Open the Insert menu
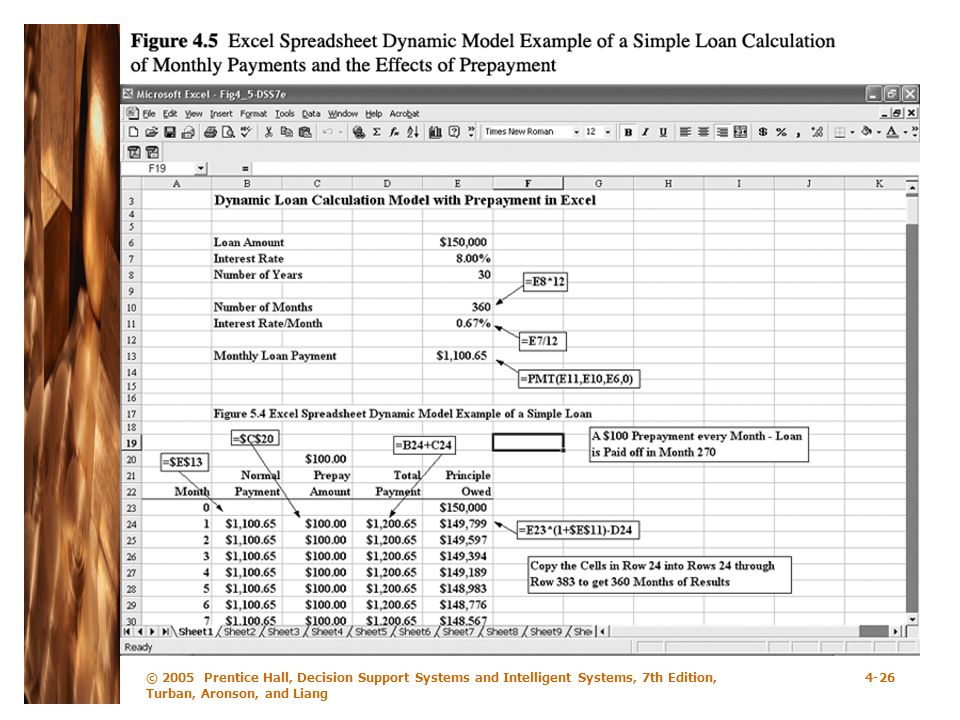Viewport: 960px width, 720px height. [x=221, y=113]
